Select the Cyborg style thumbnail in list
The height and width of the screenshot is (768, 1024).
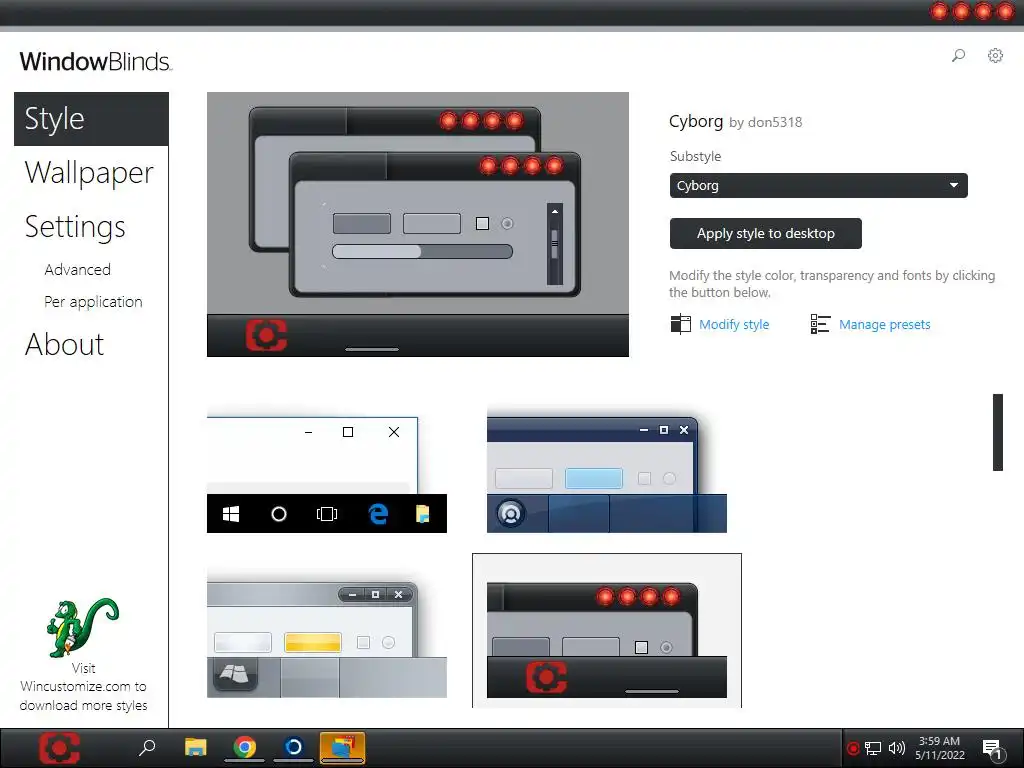[607, 631]
